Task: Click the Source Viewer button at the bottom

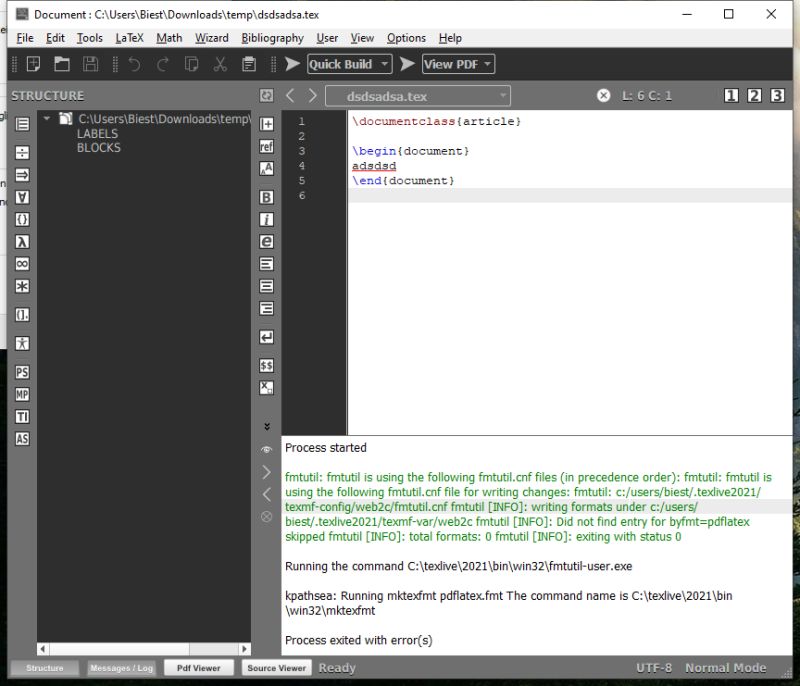Action: click(x=278, y=667)
